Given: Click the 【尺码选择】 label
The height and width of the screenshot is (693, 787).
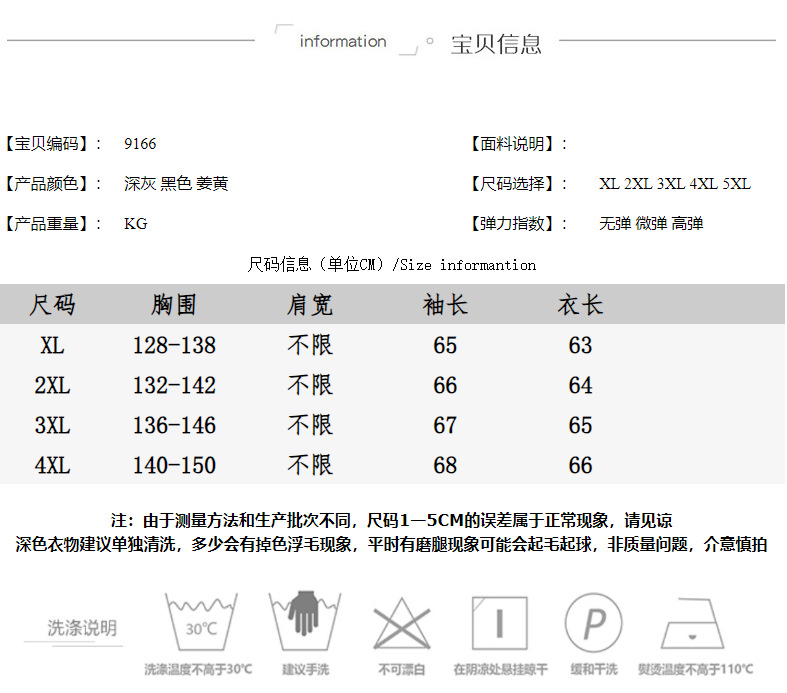Looking at the screenshot, I should [512, 184].
